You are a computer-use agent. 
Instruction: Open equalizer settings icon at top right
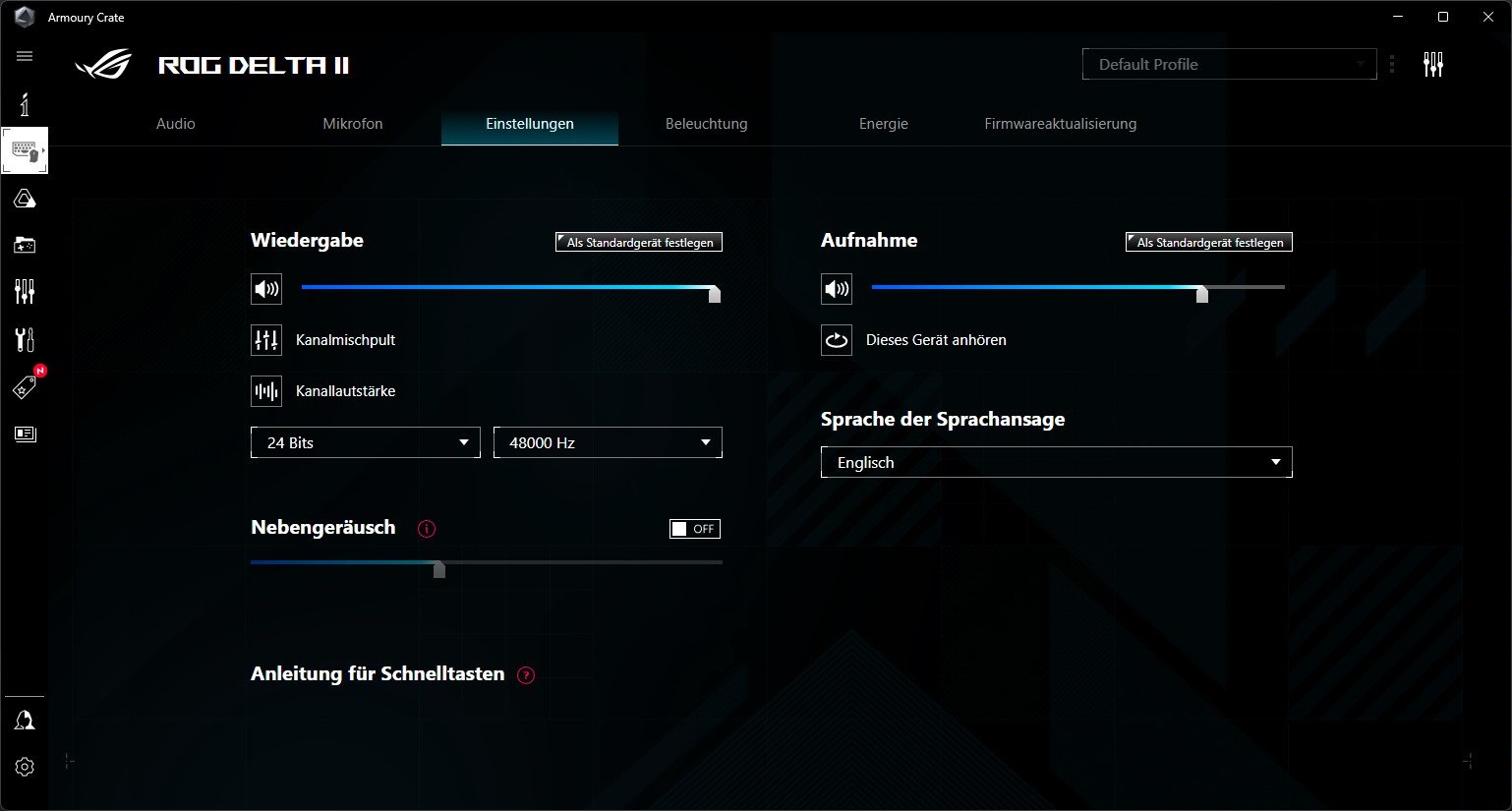1433,65
